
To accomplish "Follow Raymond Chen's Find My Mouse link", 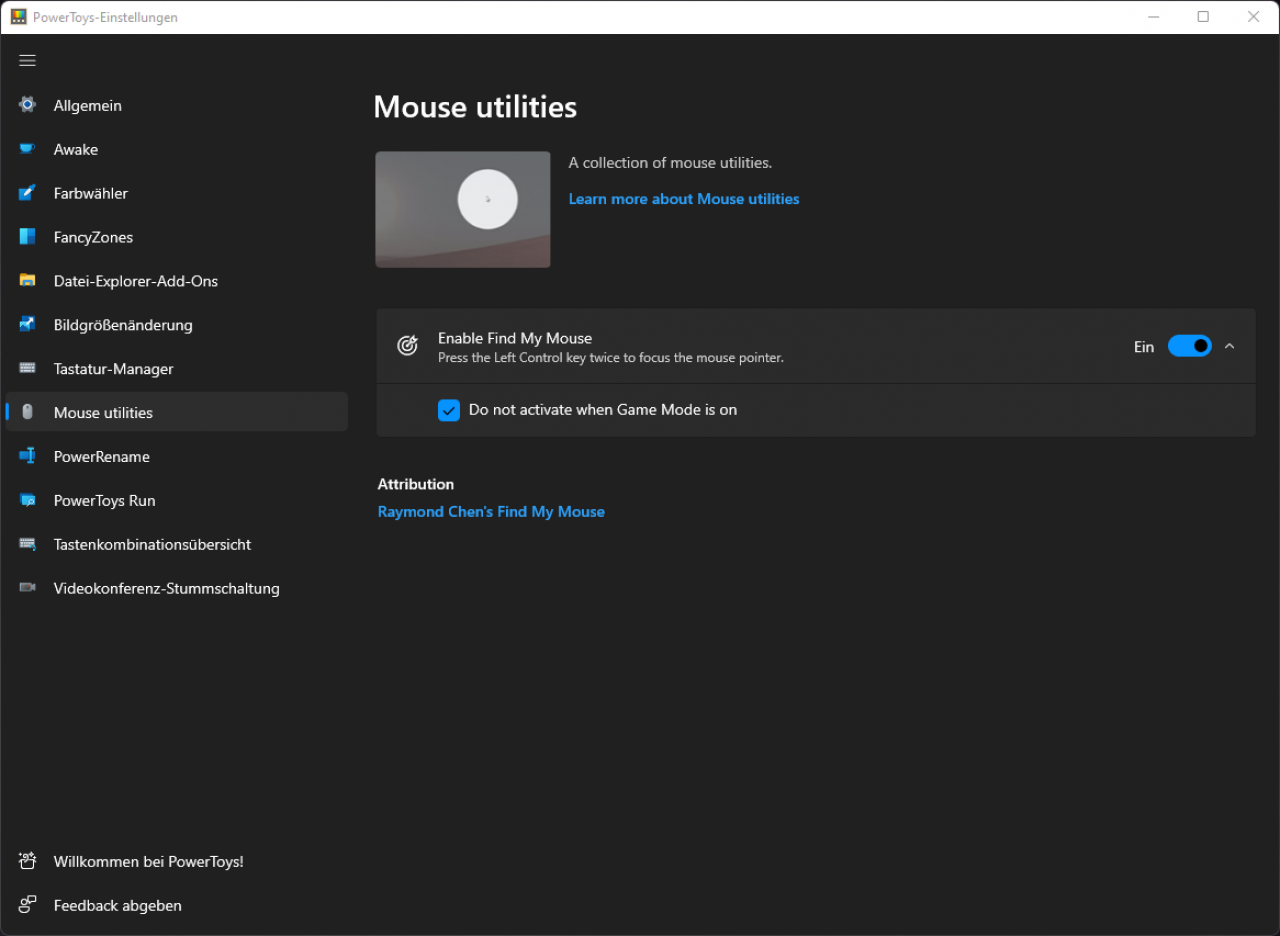I will coord(491,511).
